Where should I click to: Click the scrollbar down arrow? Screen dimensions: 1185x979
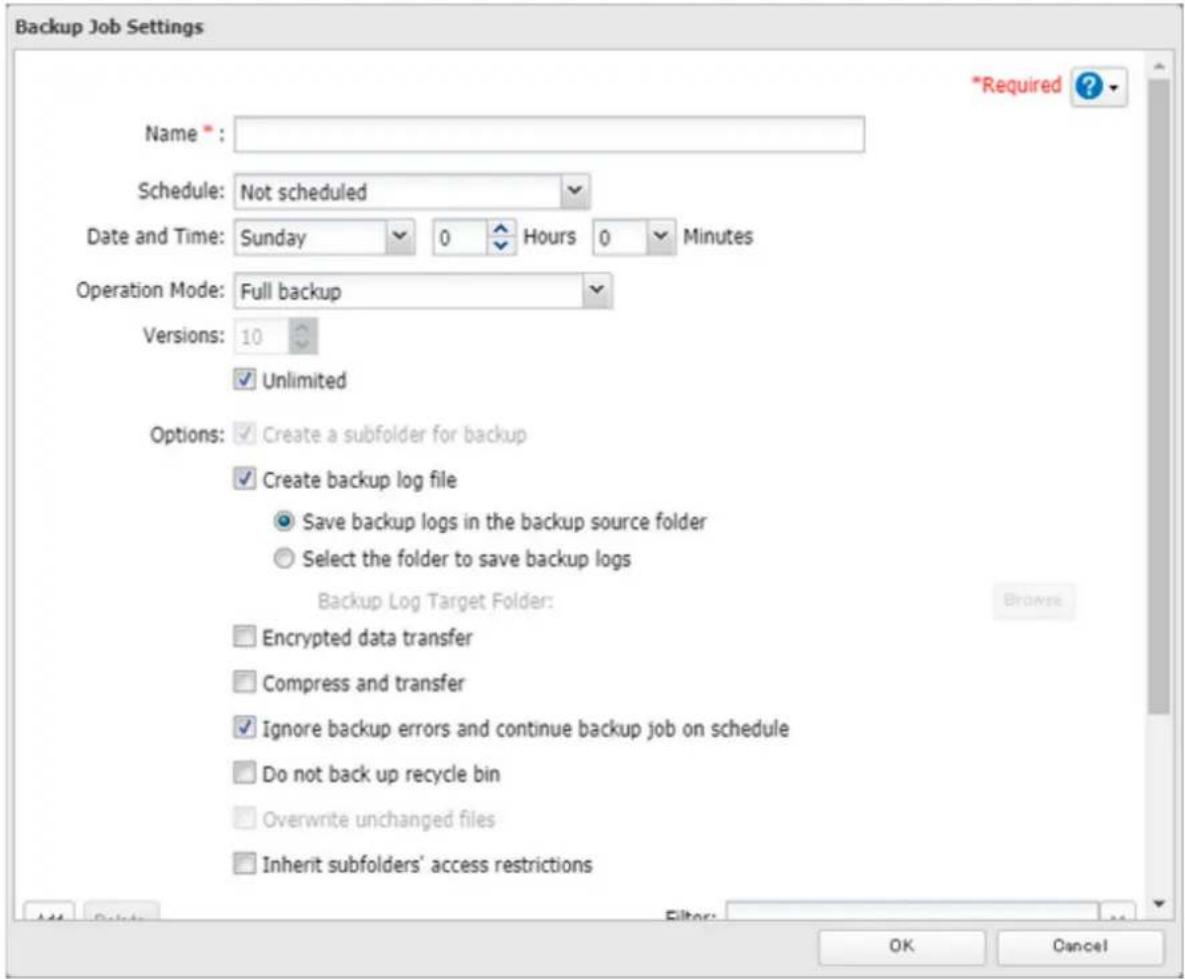1159,904
